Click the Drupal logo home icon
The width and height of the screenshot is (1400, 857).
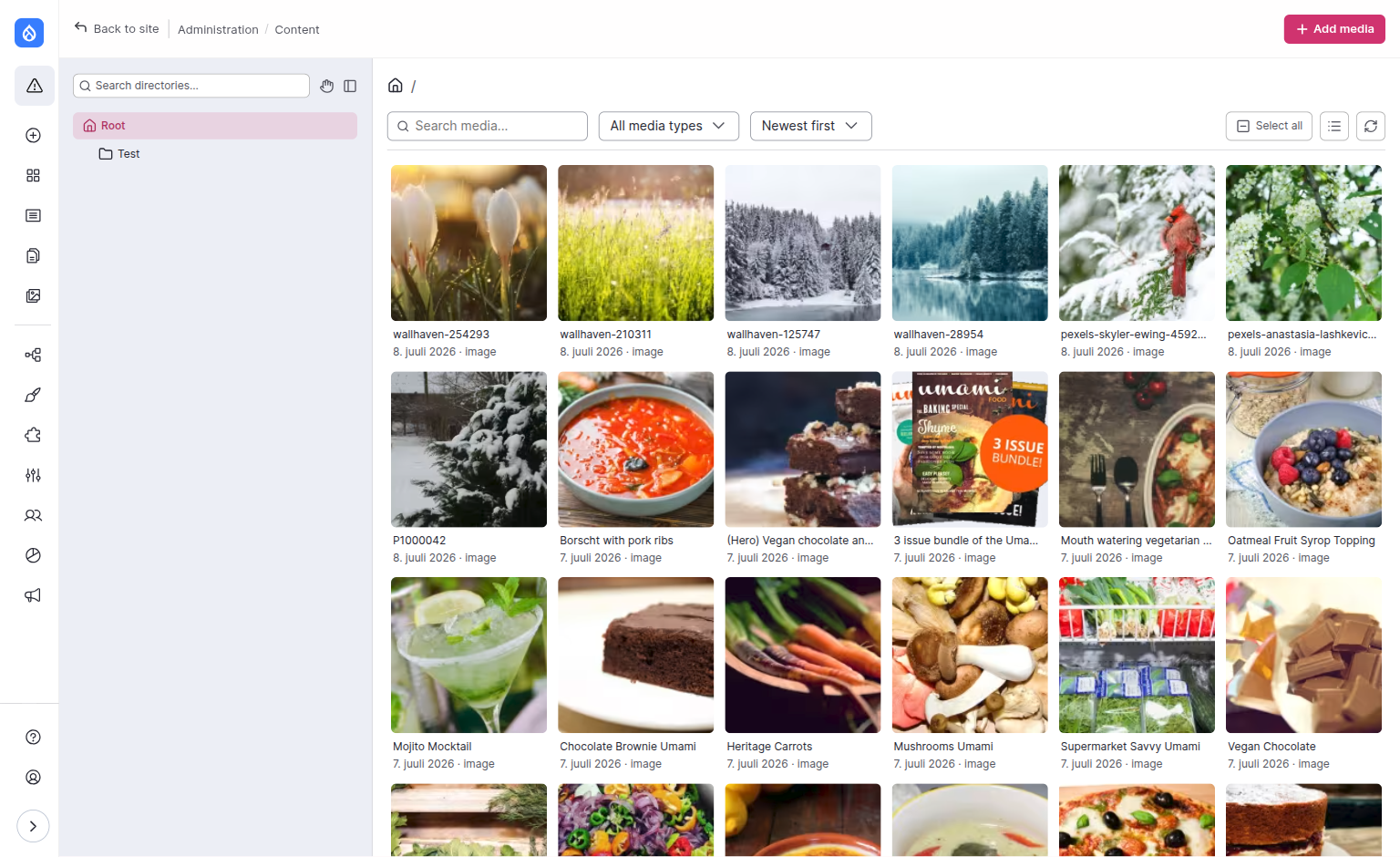point(29,33)
